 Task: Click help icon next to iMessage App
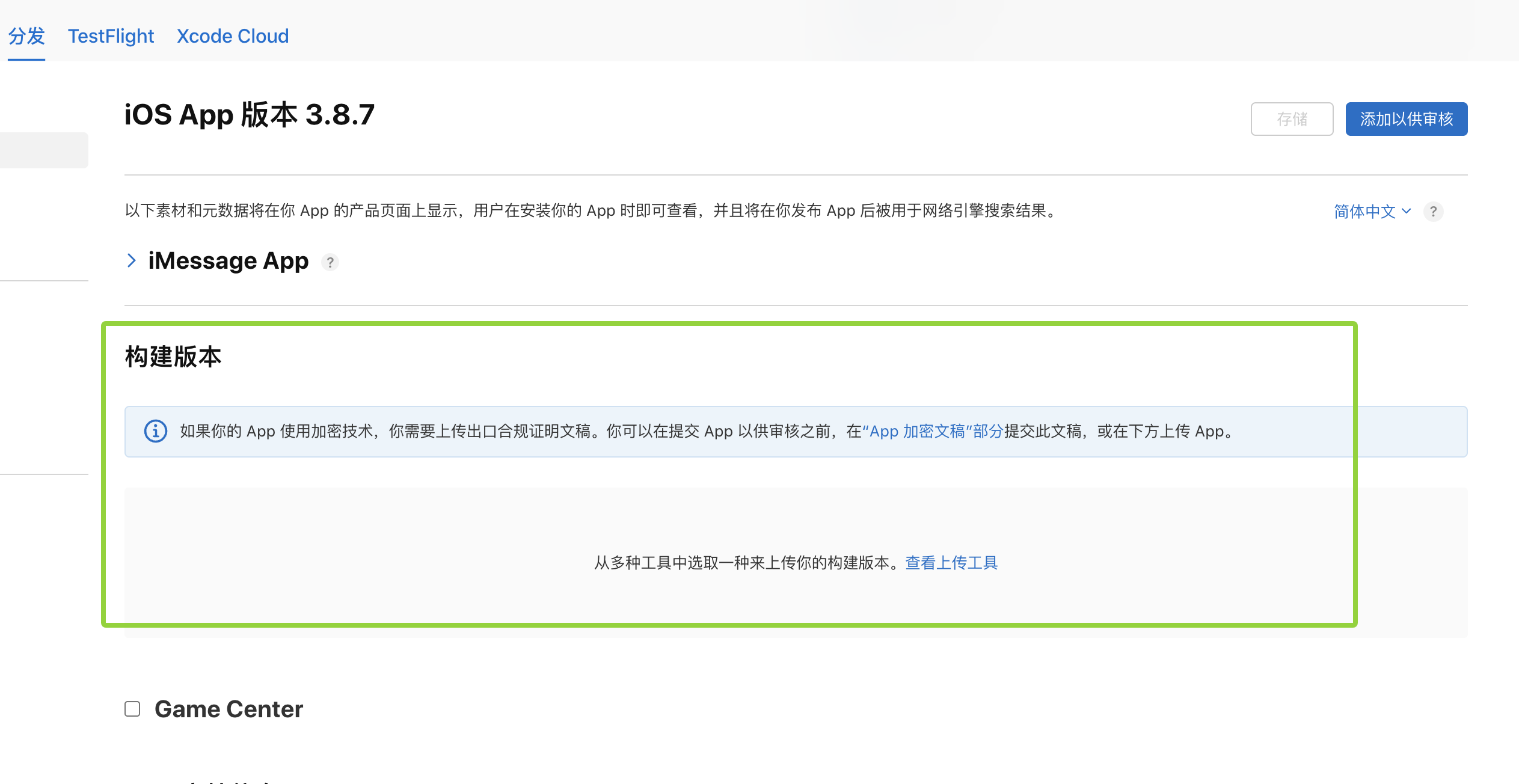330,263
